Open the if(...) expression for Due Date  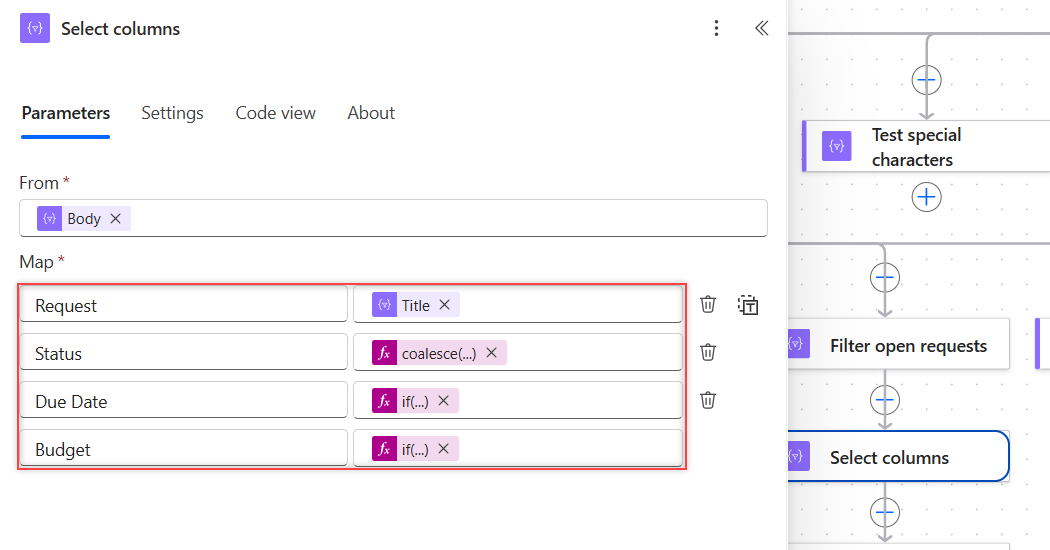[415, 401]
